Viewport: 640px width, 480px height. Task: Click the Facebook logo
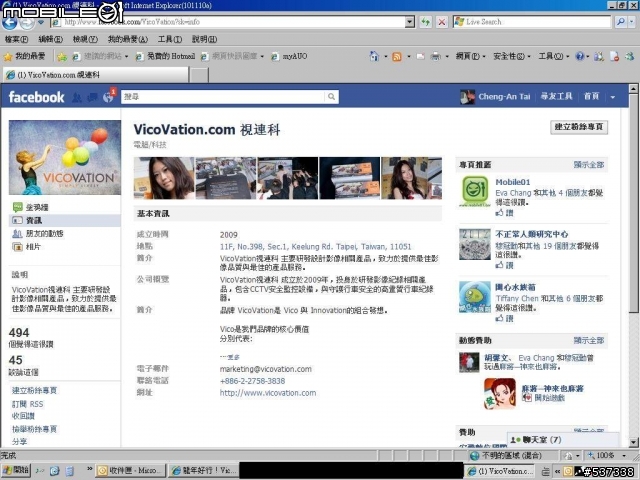click(x=36, y=97)
